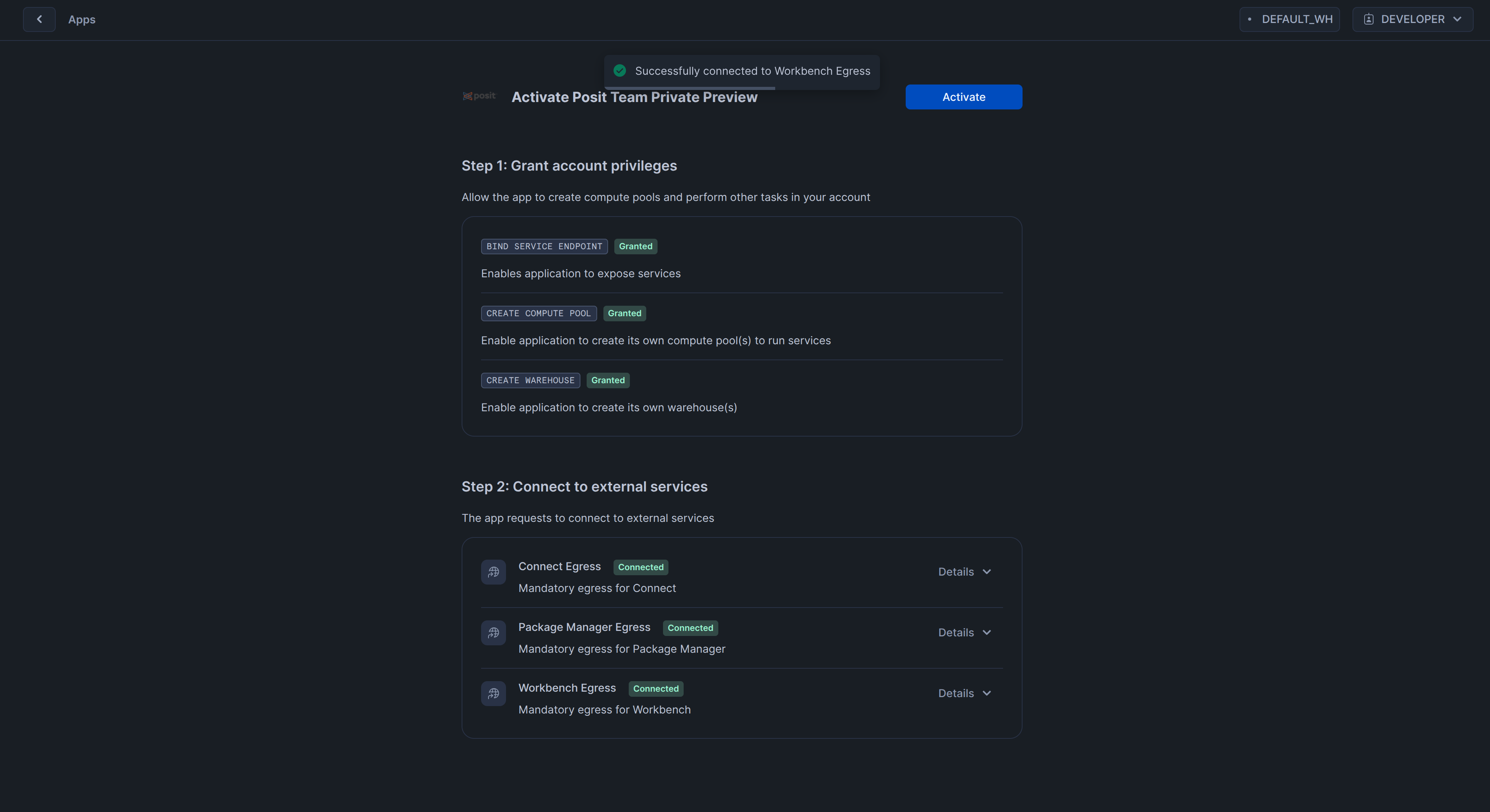
Task: Click the CREATE WAREHOUSE tag
Action: [531, 380]
